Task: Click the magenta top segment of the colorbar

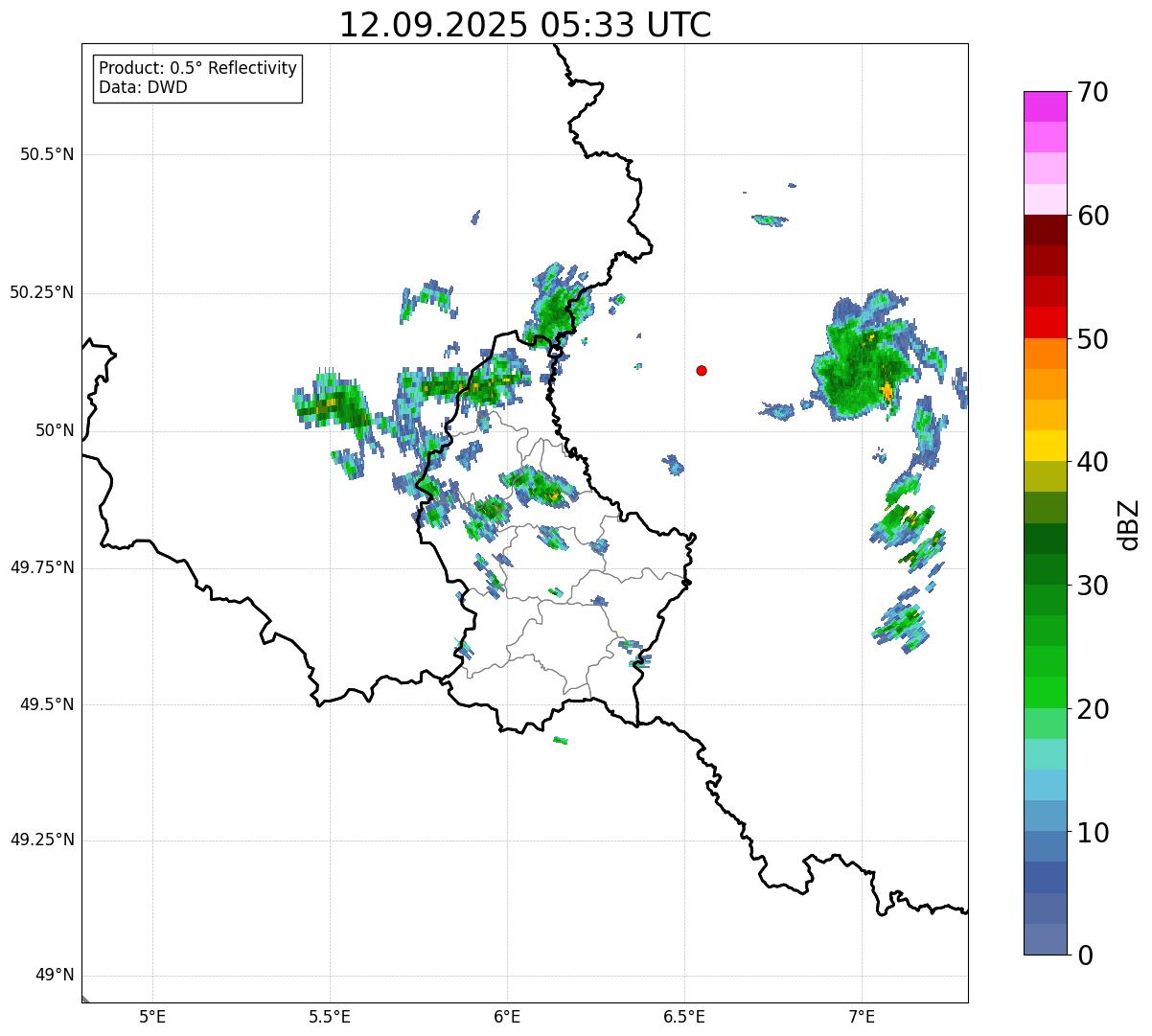Action: [1045, 106]
